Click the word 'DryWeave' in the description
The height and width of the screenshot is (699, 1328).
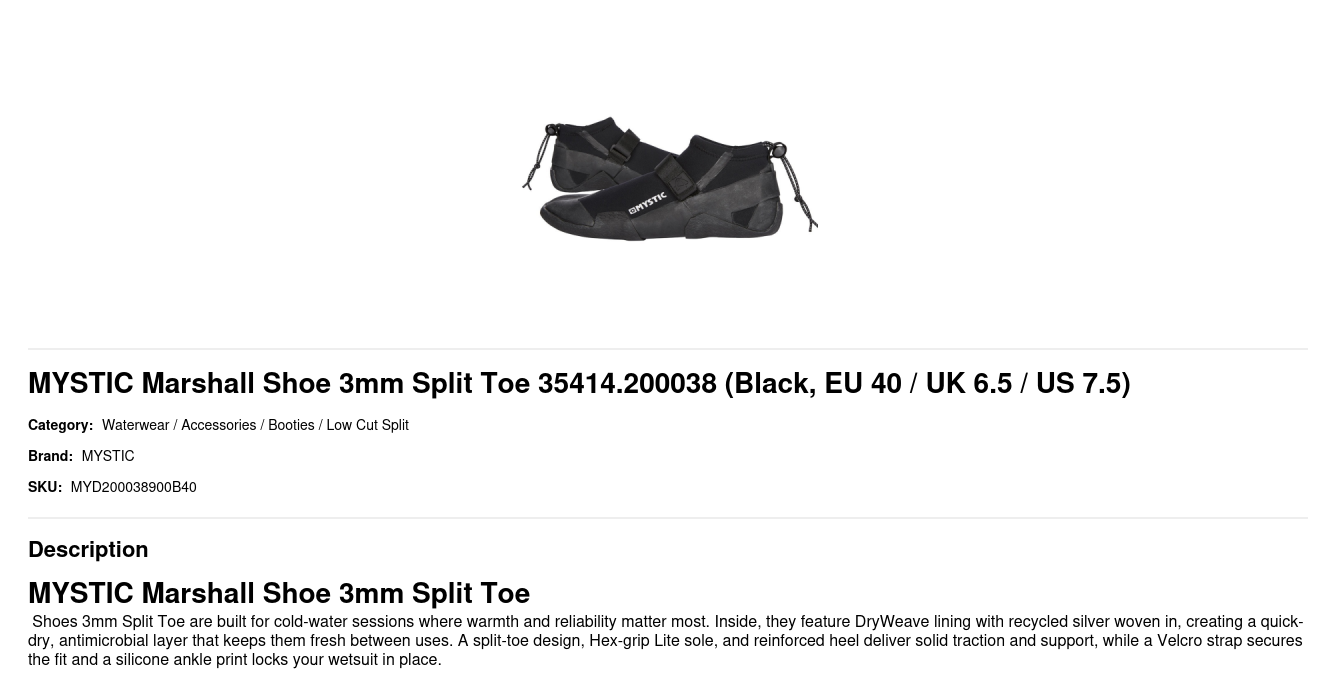click(891, 622)
